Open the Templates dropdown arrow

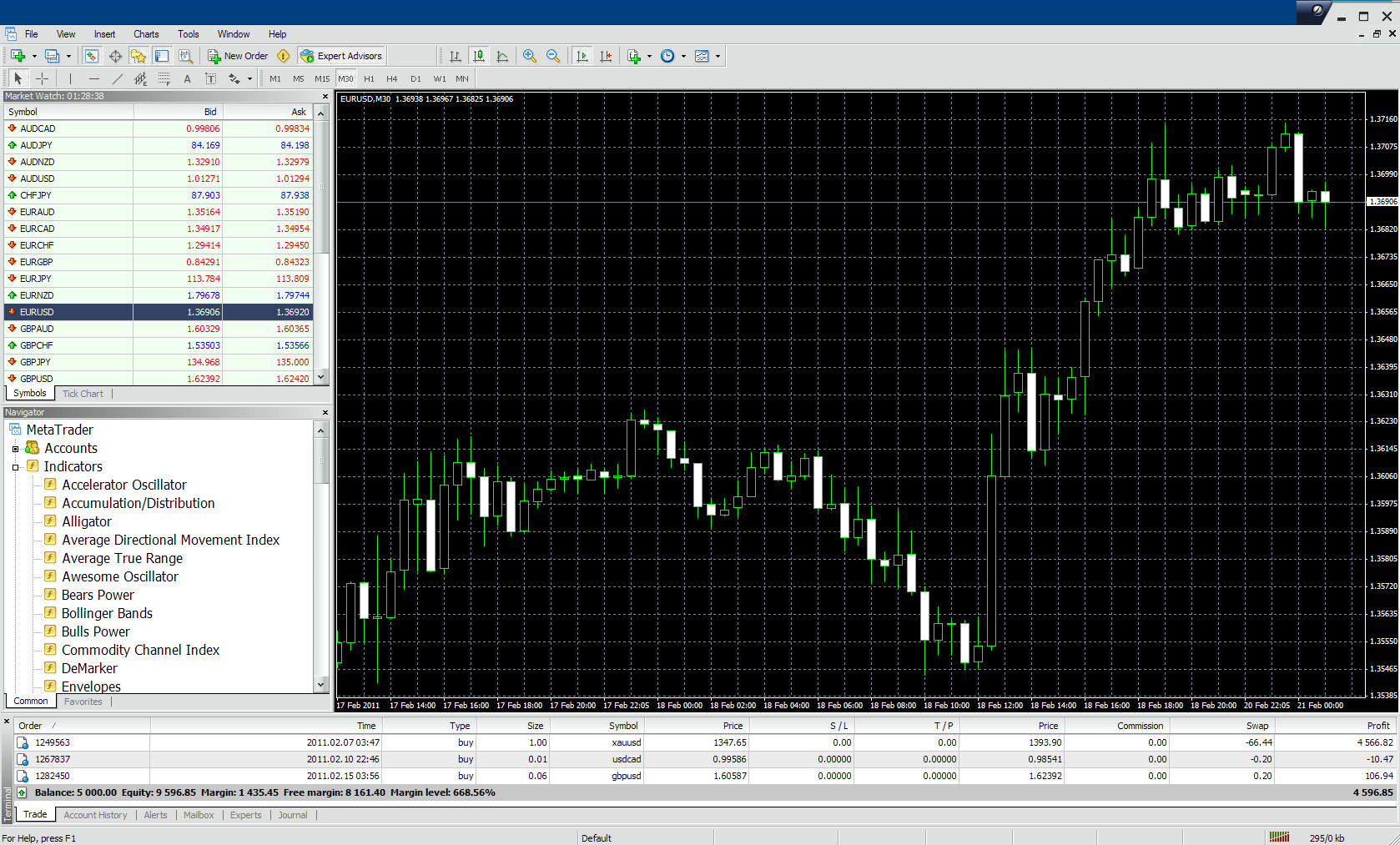point(718,57)
